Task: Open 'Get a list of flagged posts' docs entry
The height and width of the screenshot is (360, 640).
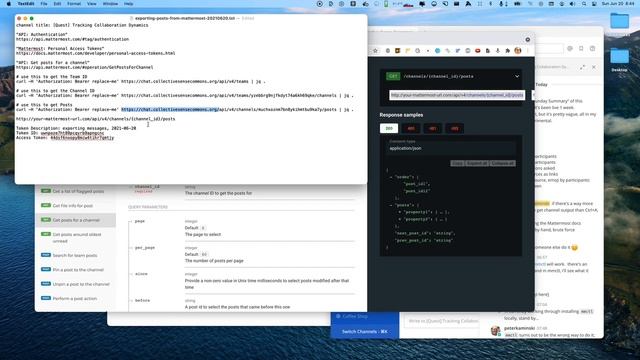Action: coord(78,191)
